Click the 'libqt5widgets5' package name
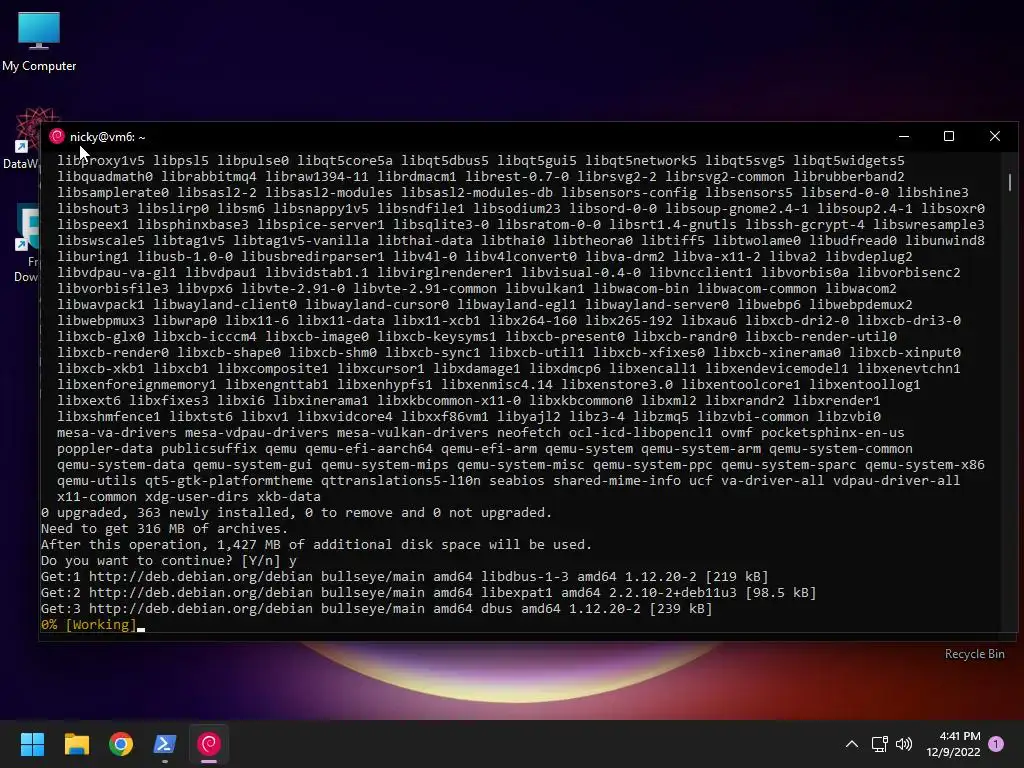The image size is (1024, 768). (849, 161)
